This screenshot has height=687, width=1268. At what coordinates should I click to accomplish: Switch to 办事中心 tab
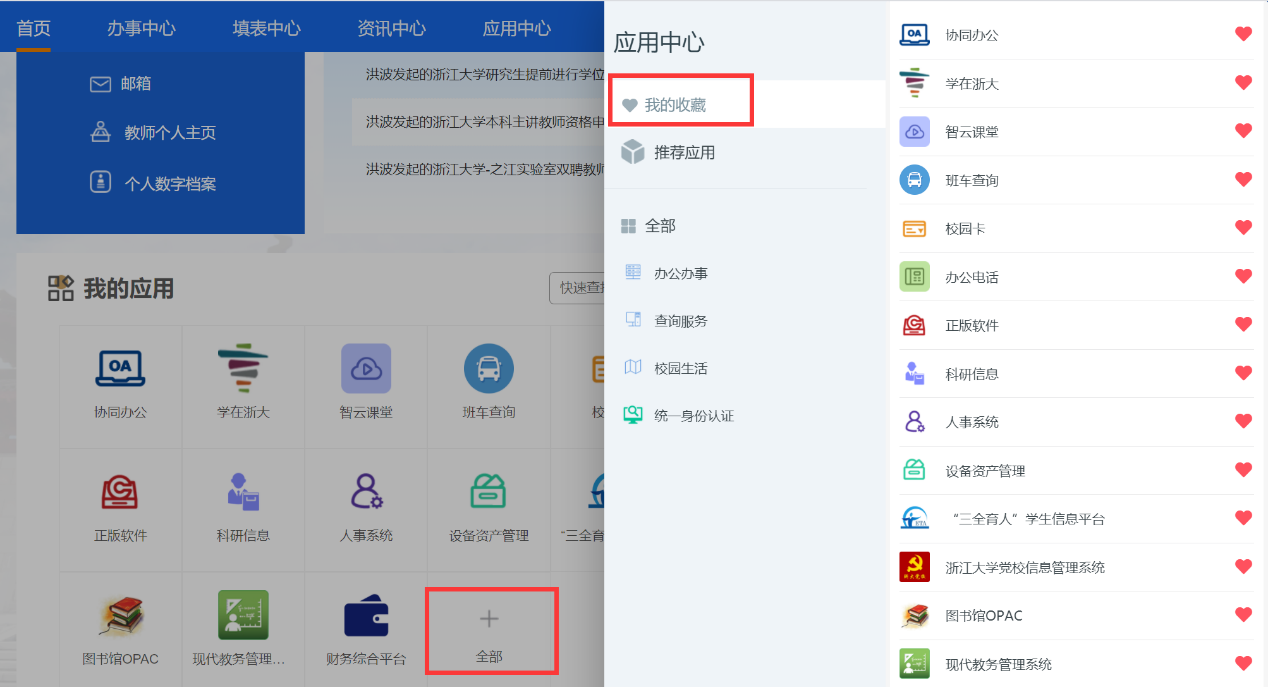141,28
